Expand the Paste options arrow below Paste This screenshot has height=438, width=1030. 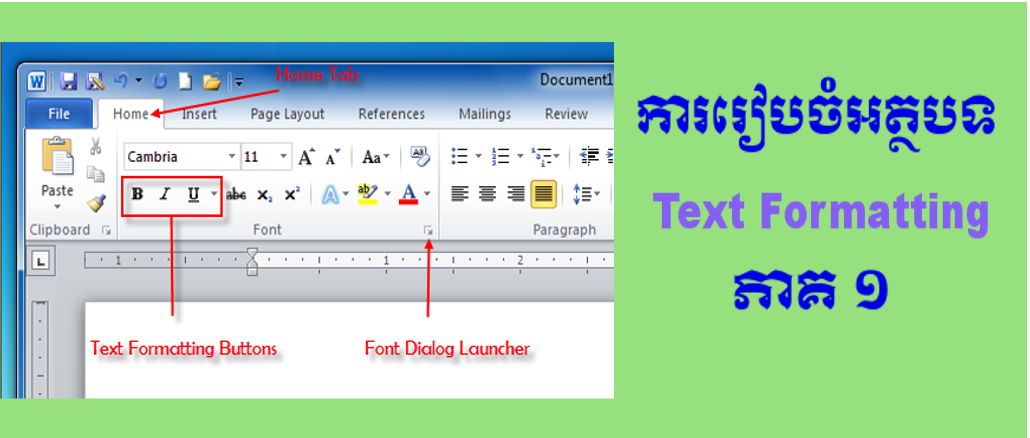tap(57, 207)
